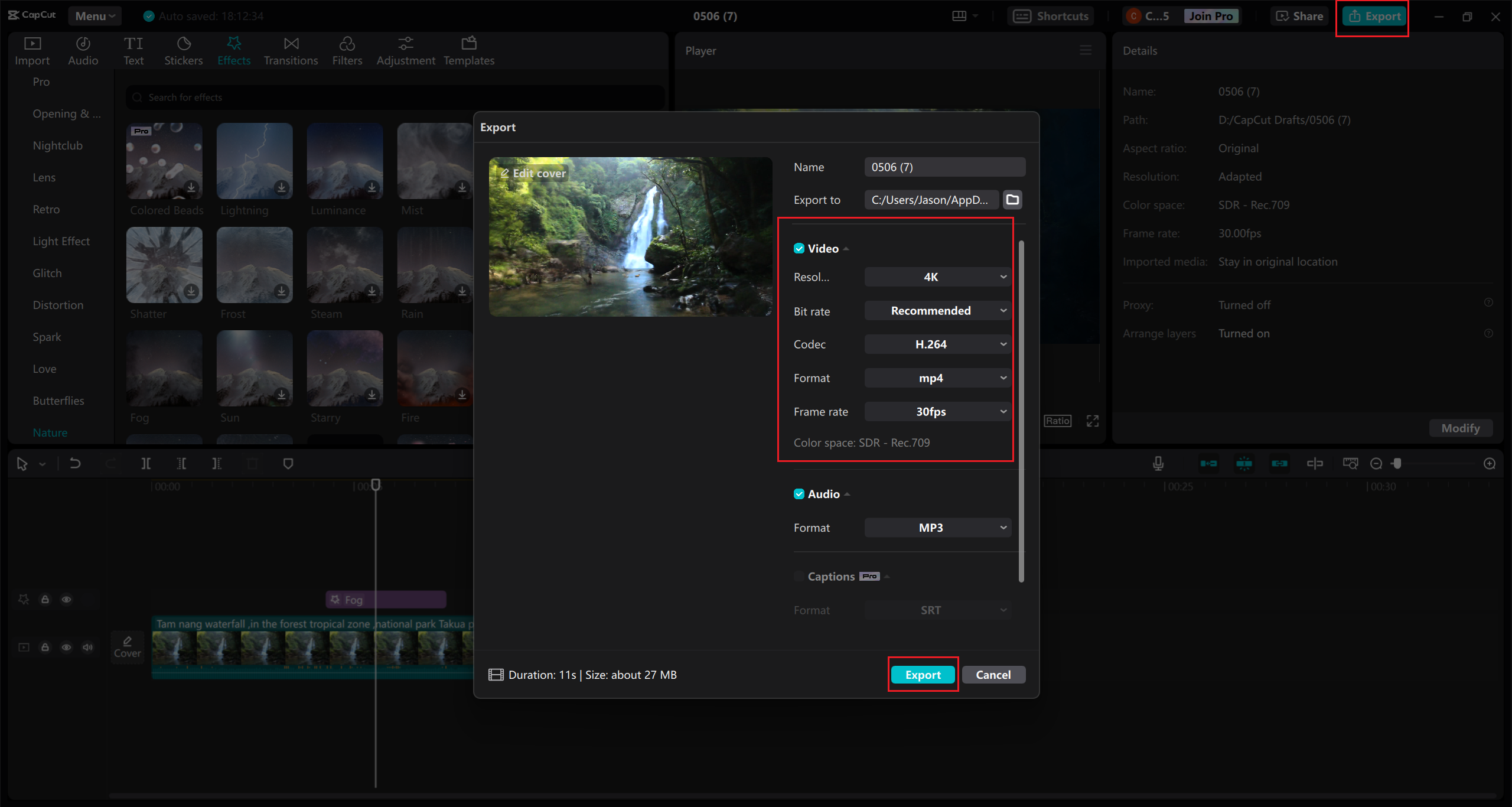Click the Edit cover pencil icon

[505, 173]
